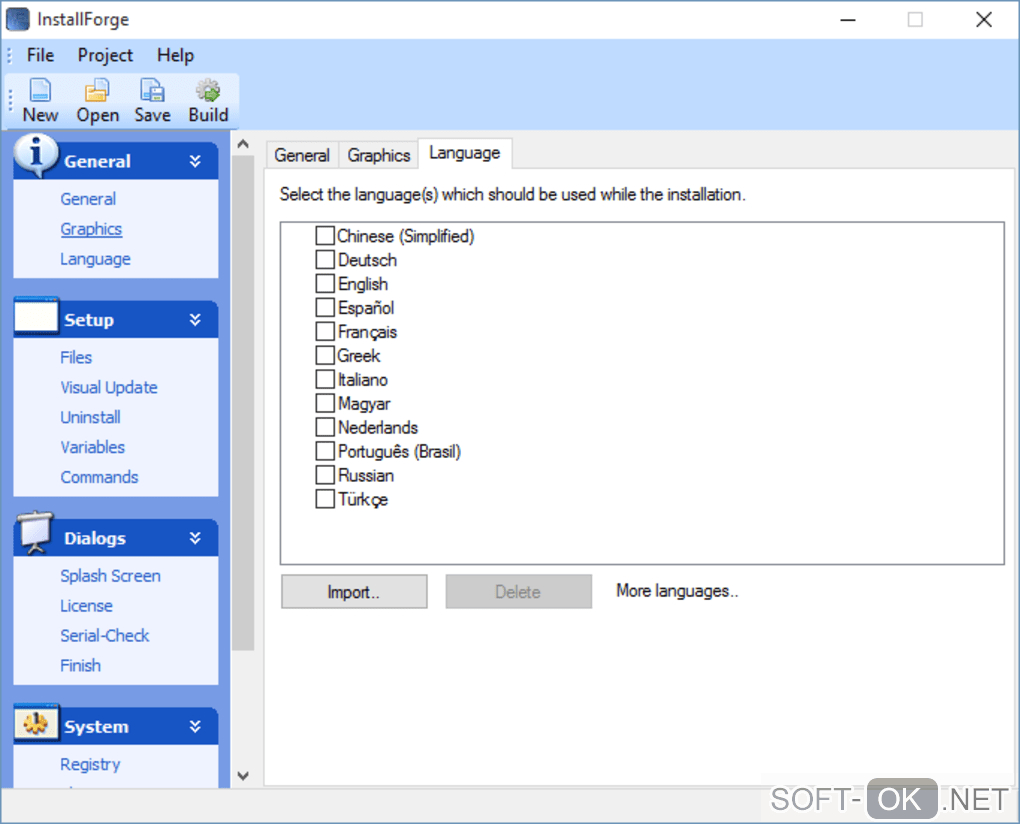The width and height of the screenshot is (1020, 824).
Task: Open the Variables settings link
Action: (x=92, y=447)
